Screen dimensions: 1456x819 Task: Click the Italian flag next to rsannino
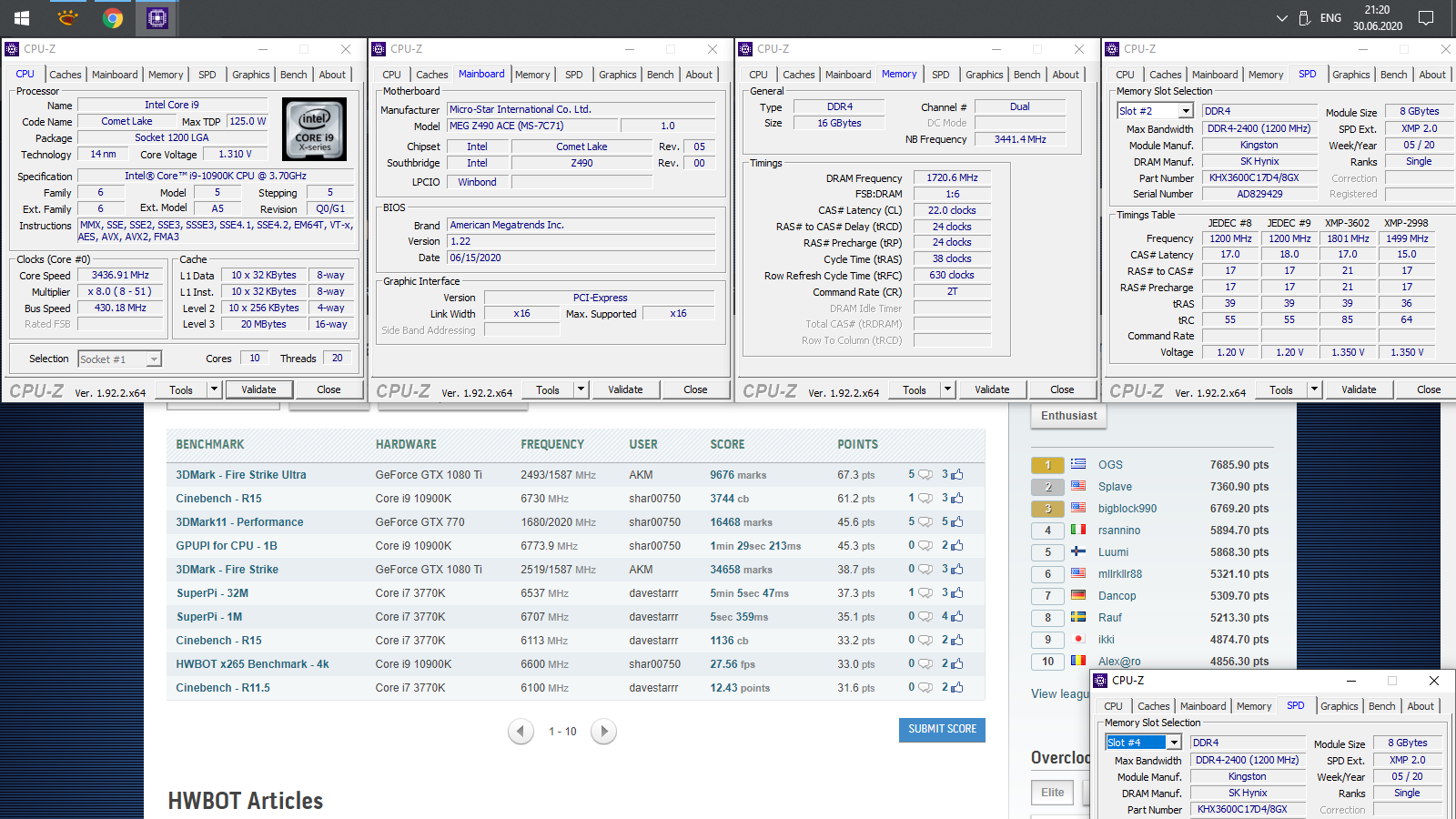[1078, 530]
